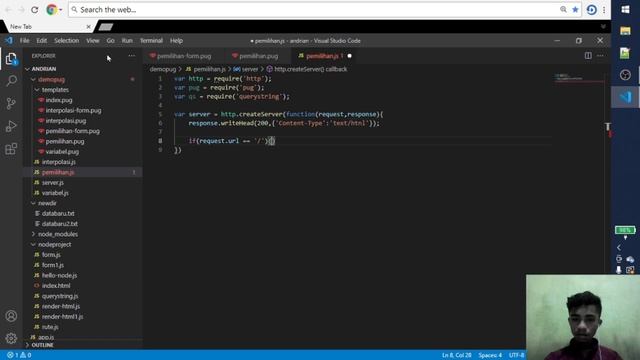Open the Help menu
Image resolution: width=640 pixels, height=360 pixels.
[x=176, y=40]
